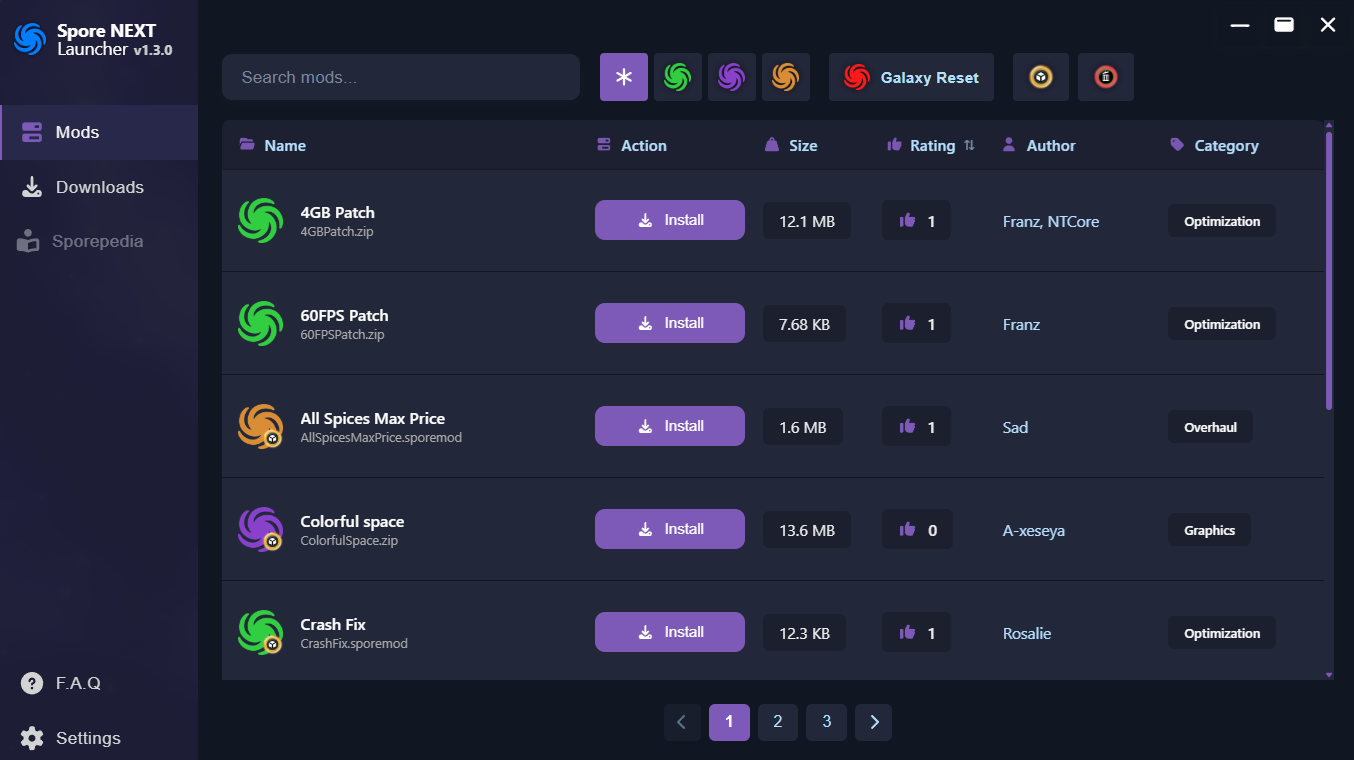Install the 4GB Patch mod
This screenshot has width=1354, height=760.
pyautogui.click(x=670, y=220)
